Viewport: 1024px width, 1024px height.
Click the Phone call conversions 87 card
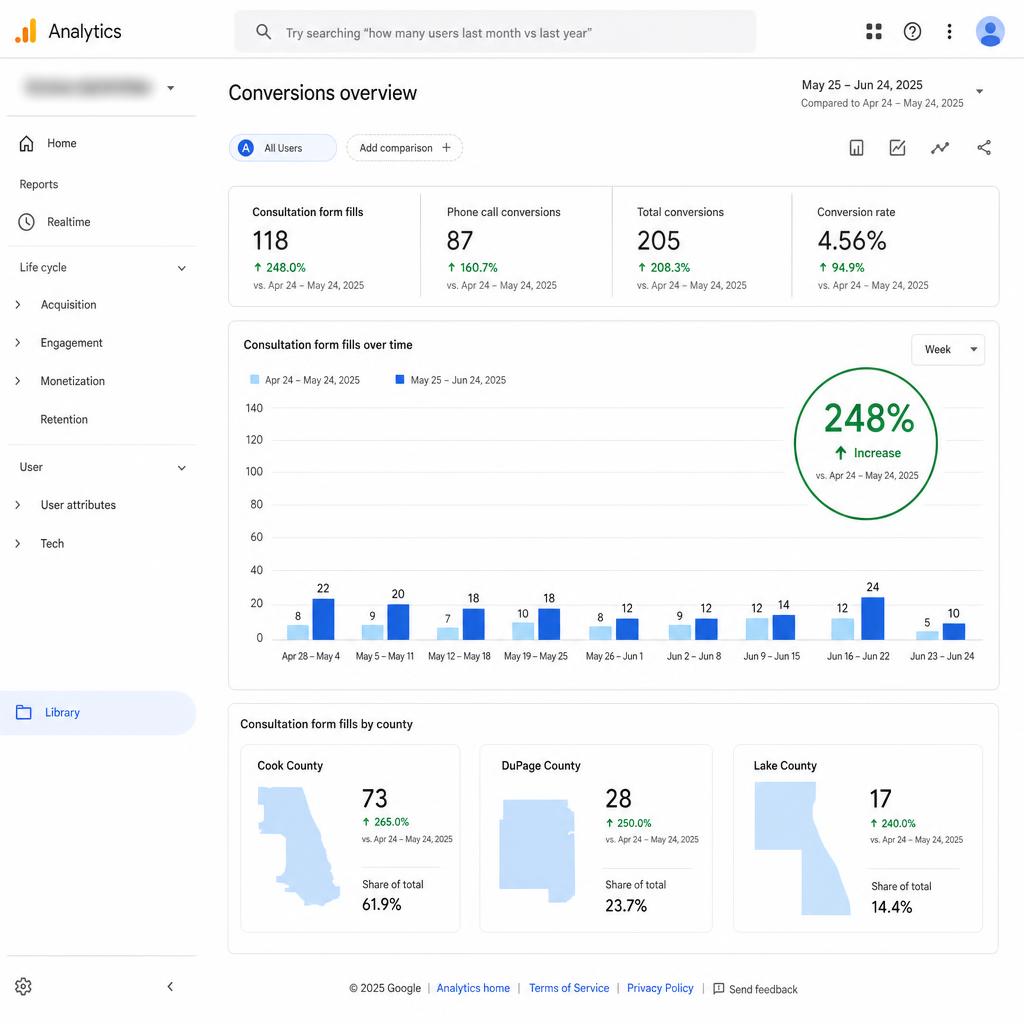(517, 247)
